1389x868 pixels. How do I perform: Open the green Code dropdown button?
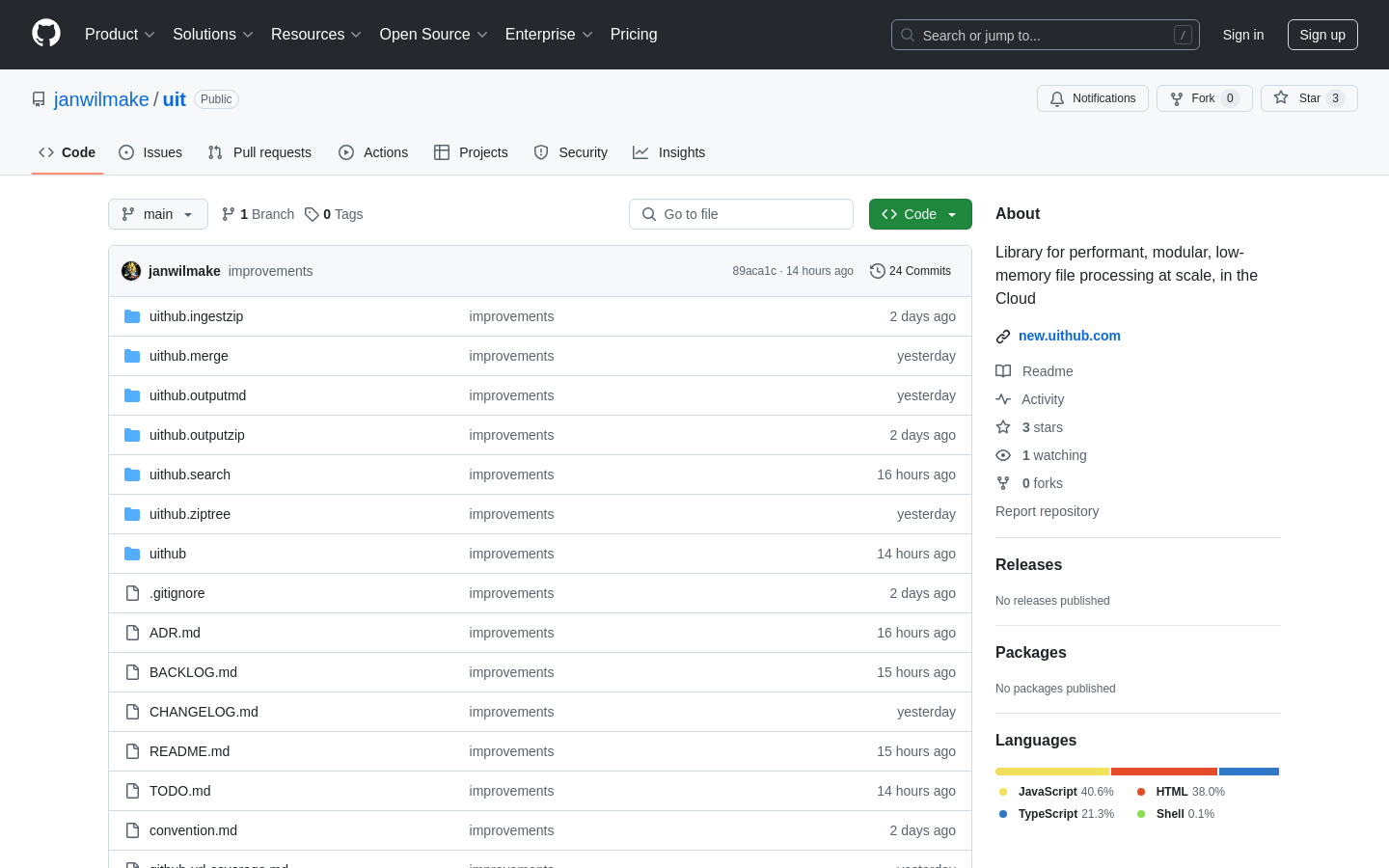coord(920,214)
